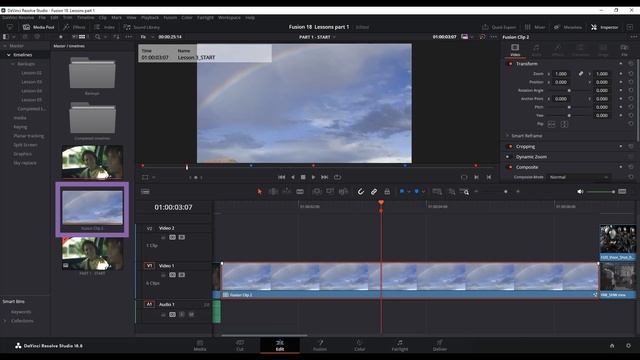Image resolution: width=640 pixels, height=360 pixels.
Task: Switch to the Deliver page
Action: pyautogui.click(x=440, y=345)
